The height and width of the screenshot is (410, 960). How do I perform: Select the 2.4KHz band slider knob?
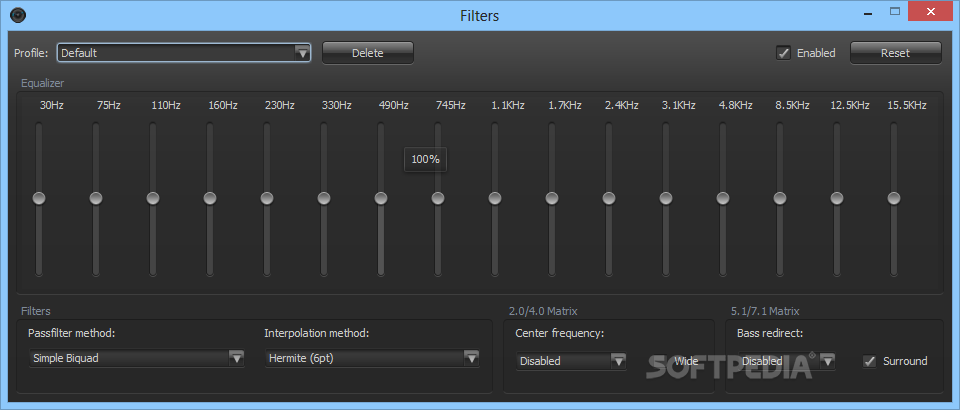click(x=609, y=198)
